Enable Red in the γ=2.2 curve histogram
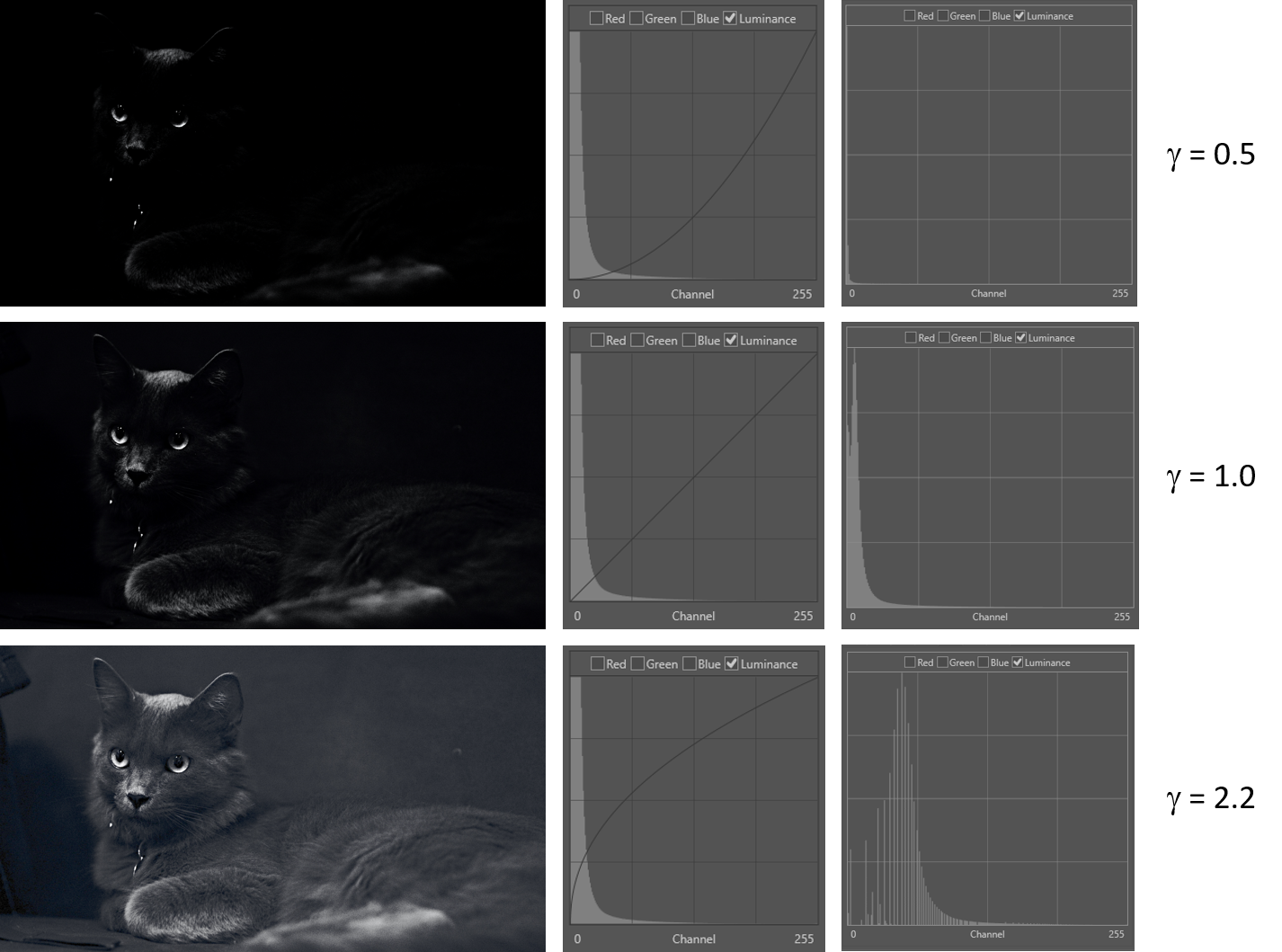 pos(599,663)
